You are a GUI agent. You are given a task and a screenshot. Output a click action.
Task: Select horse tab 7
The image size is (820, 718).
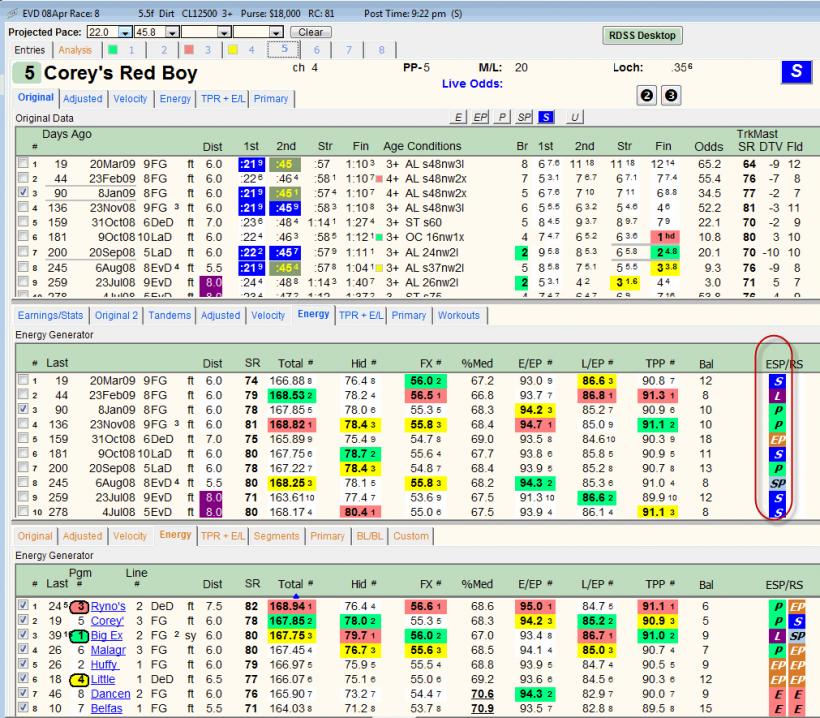(x=348, y=50)
